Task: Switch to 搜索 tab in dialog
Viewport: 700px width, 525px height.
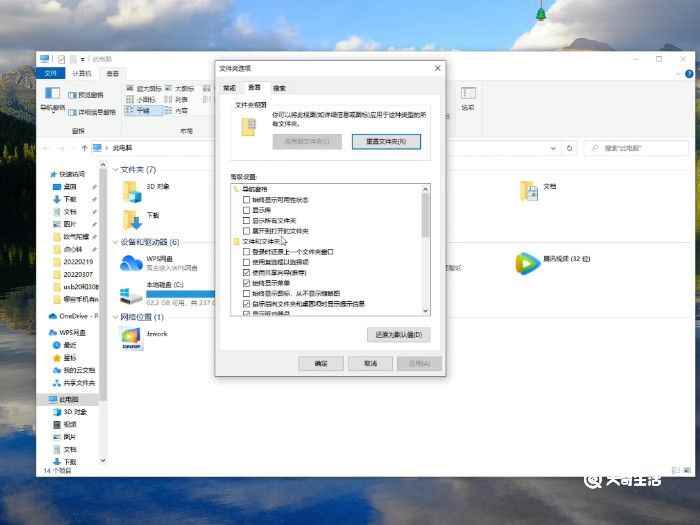Action: [279, 88]
